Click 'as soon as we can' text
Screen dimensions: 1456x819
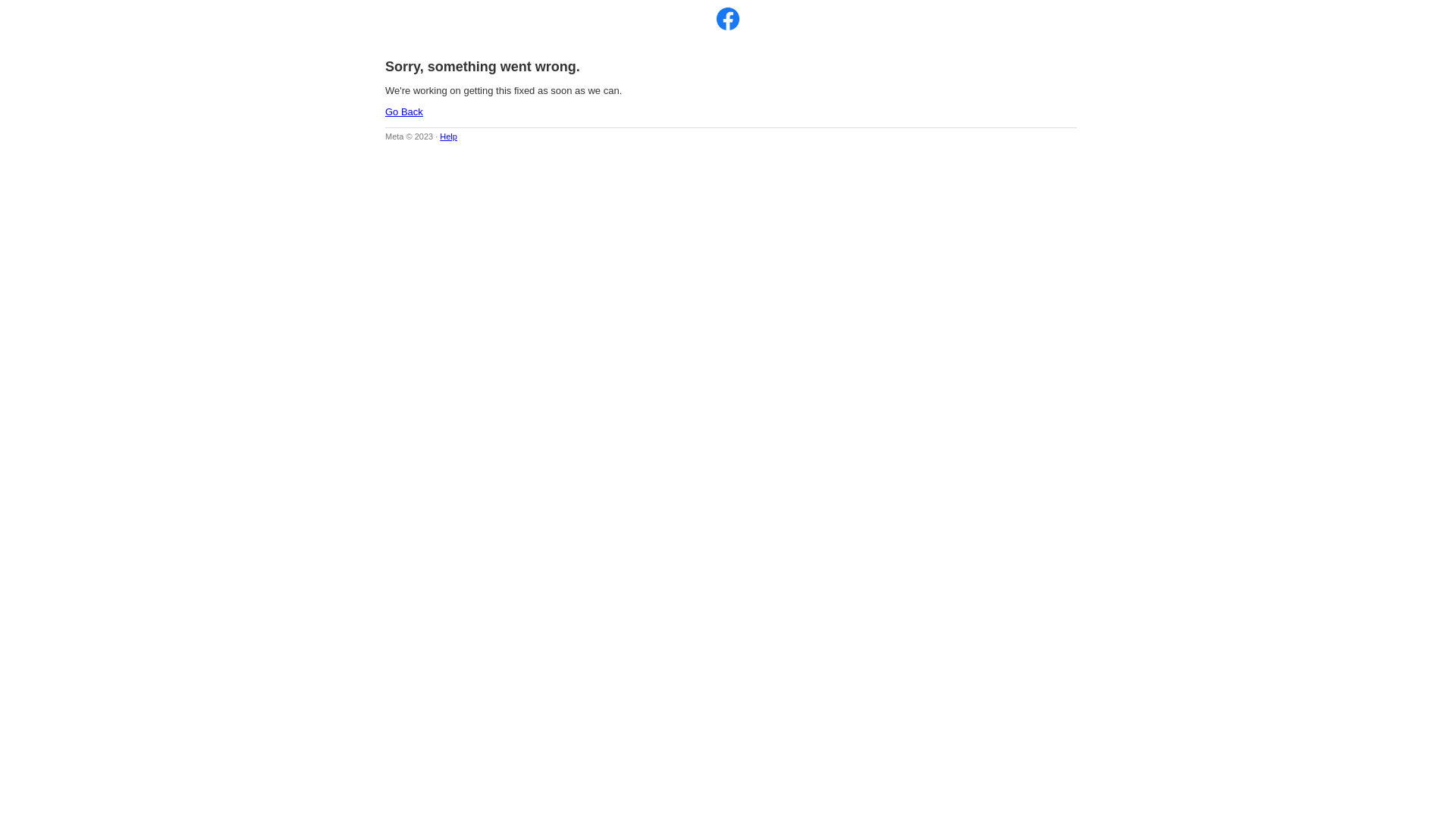tap(578, 91)
